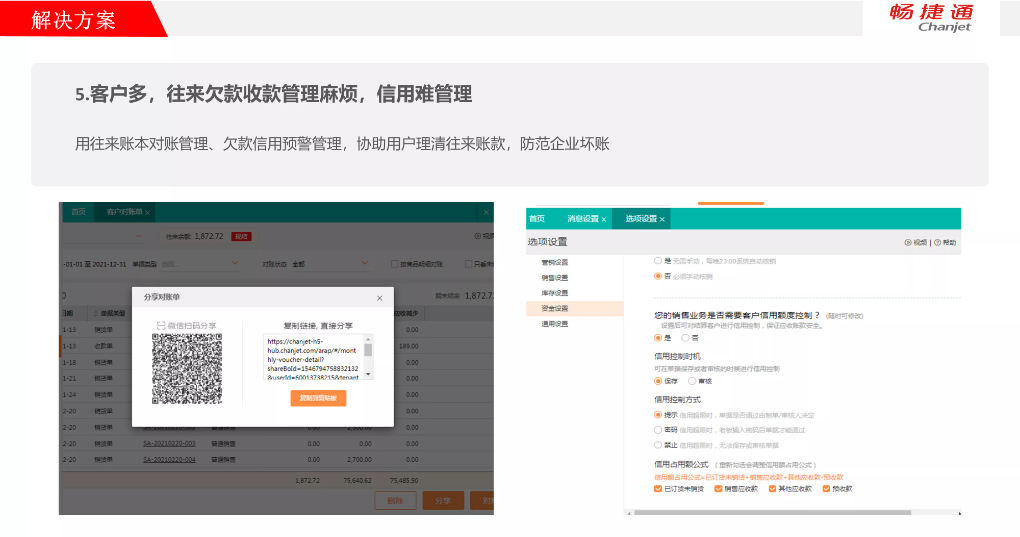Close the 客户对账单 tab
This screenshot has width=1020, height=537.
[148, 213]
